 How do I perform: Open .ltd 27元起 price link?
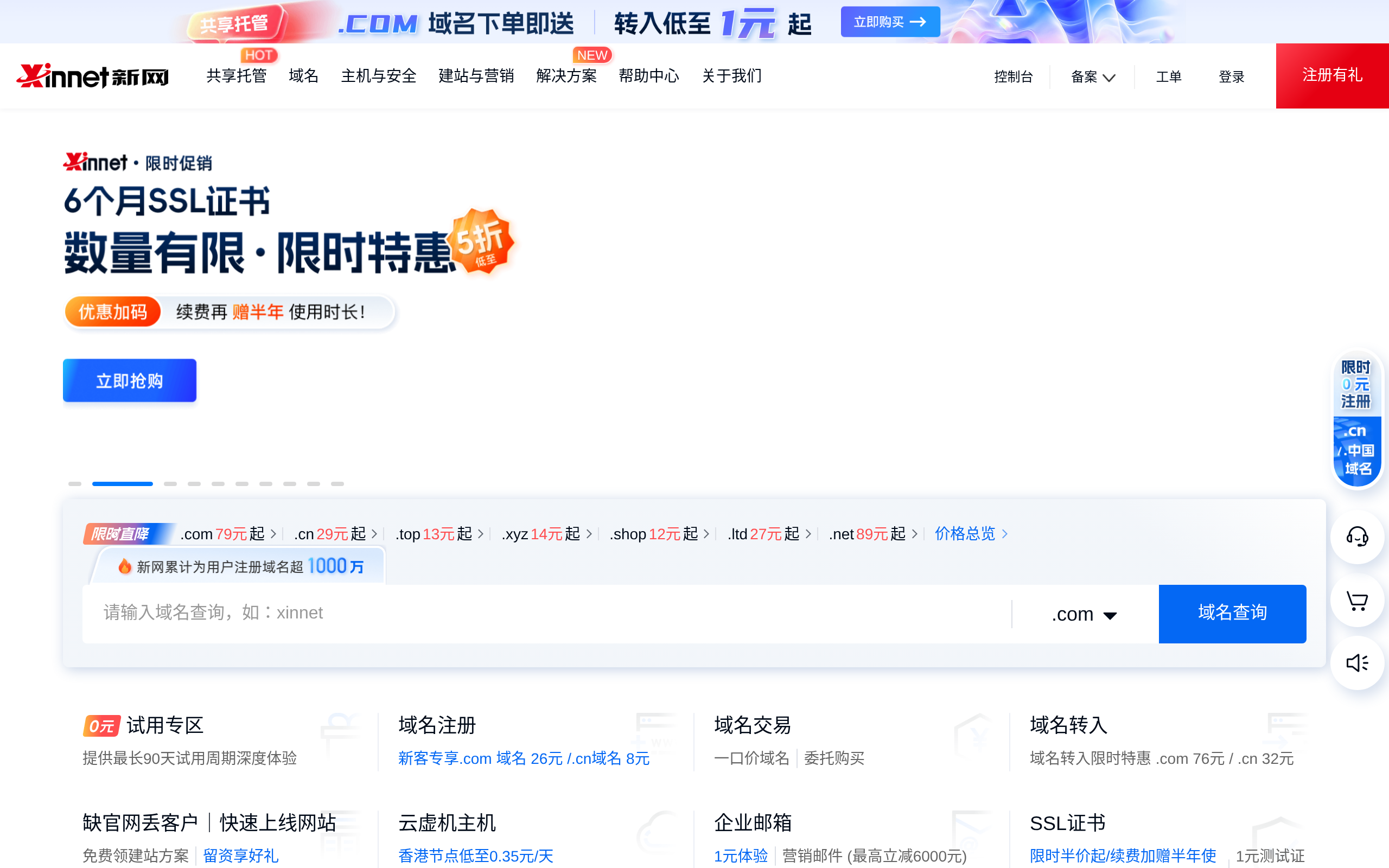(x=769, y=534)
